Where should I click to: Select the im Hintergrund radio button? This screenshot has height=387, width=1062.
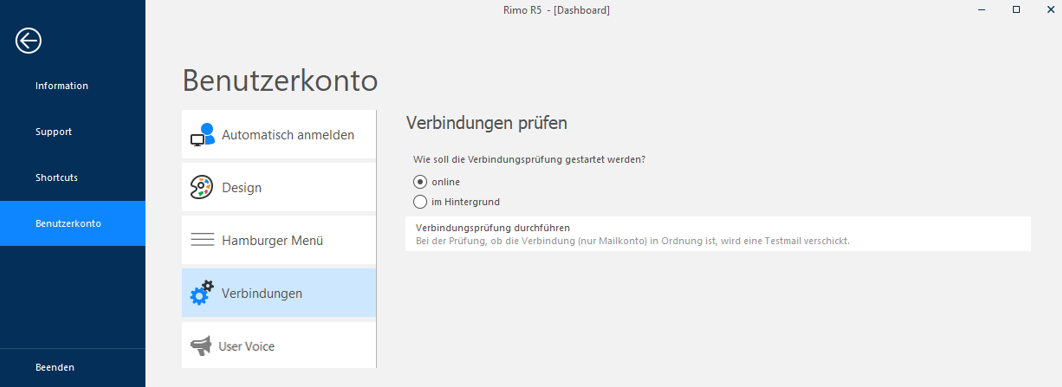pos(420,201)
